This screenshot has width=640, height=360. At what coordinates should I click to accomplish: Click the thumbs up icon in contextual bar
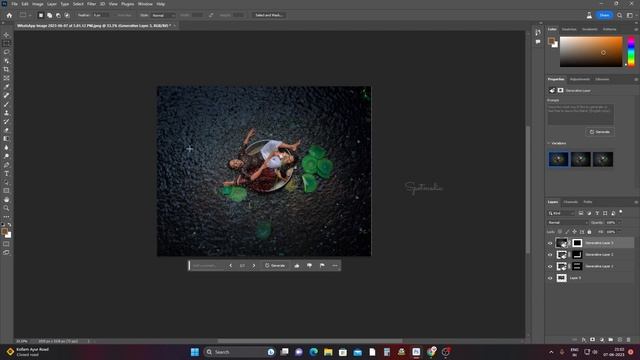[297, 266]
